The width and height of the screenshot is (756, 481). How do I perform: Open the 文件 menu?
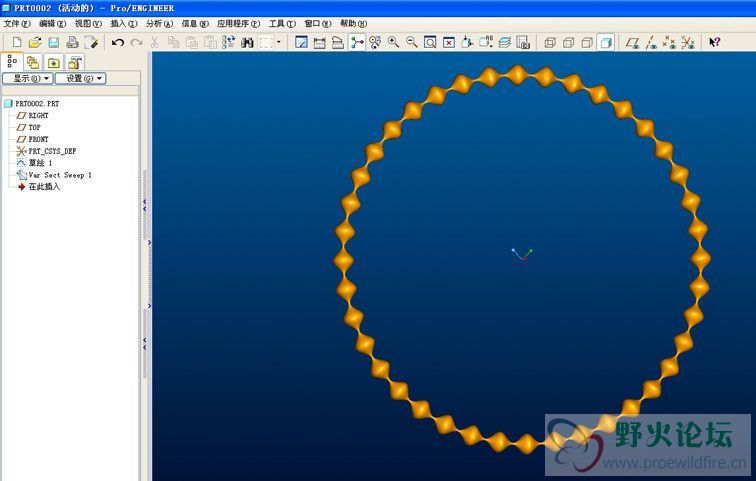[x=17, y=24]
